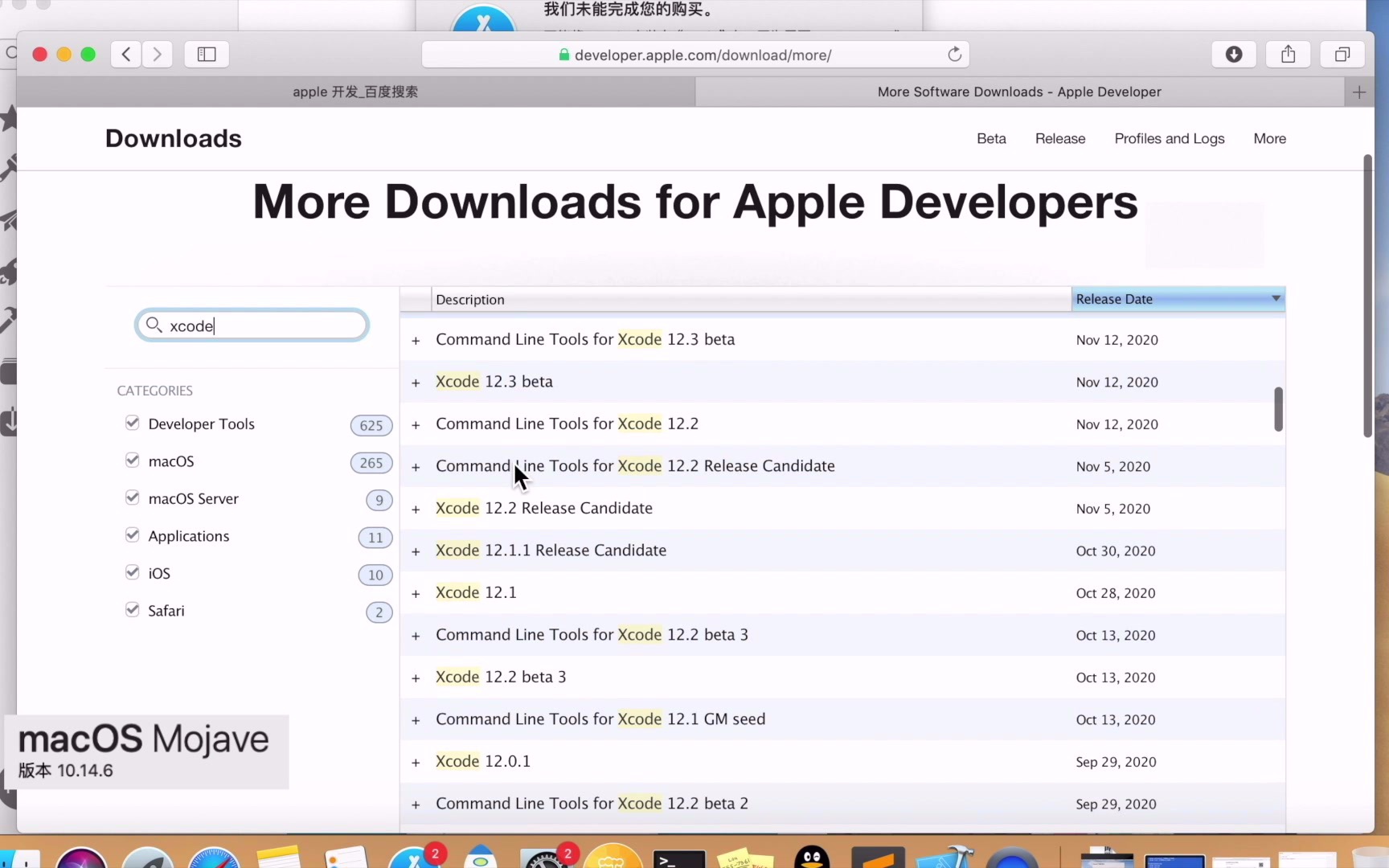
Task: Click the Xcode 12.0.1 entry title
Action: (483, 761)
